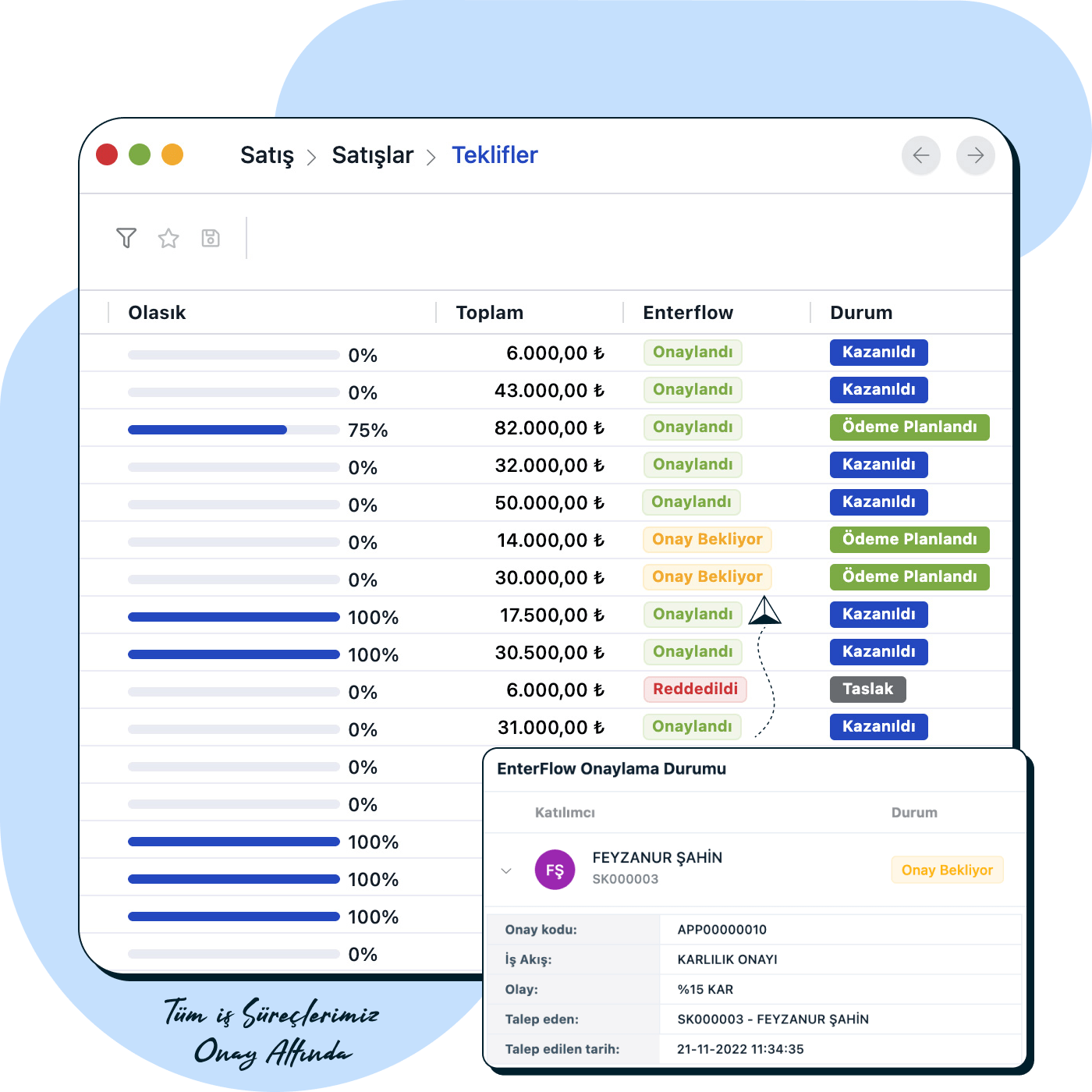Expand the FEYZANUR ŞAHİN participant row chevron

pyautogui.click(x=506, y=870)
